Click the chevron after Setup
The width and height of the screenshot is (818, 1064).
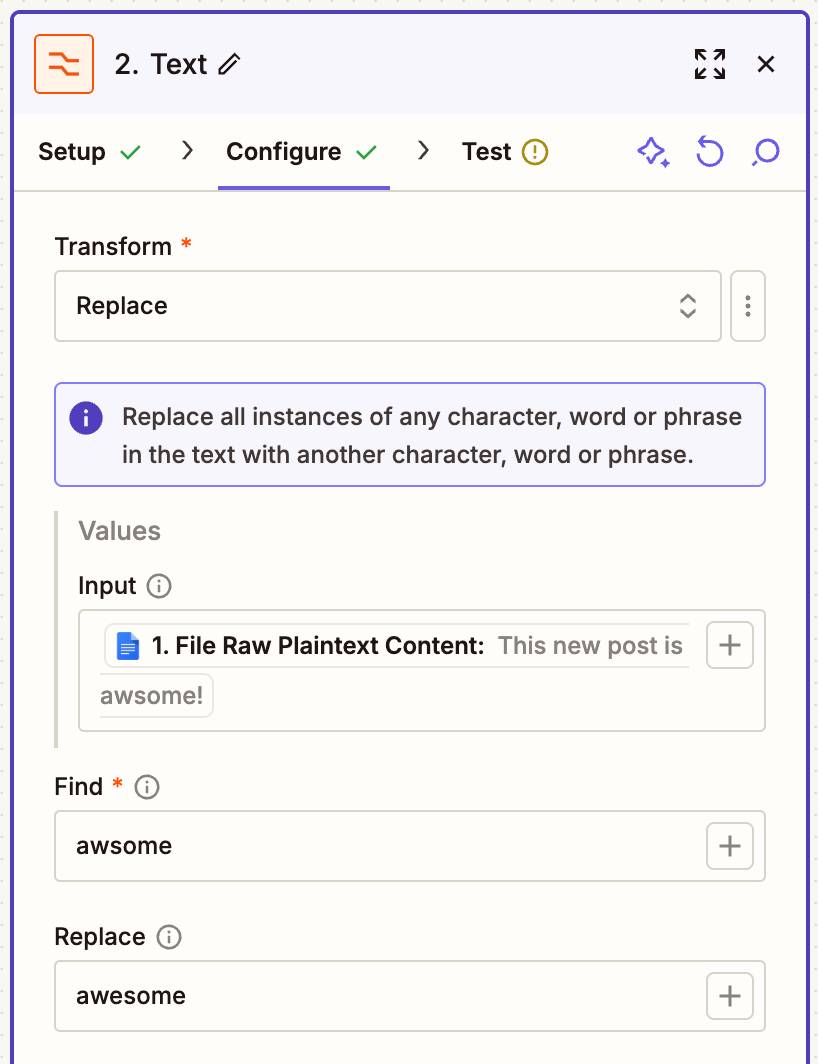coord(187,151)
